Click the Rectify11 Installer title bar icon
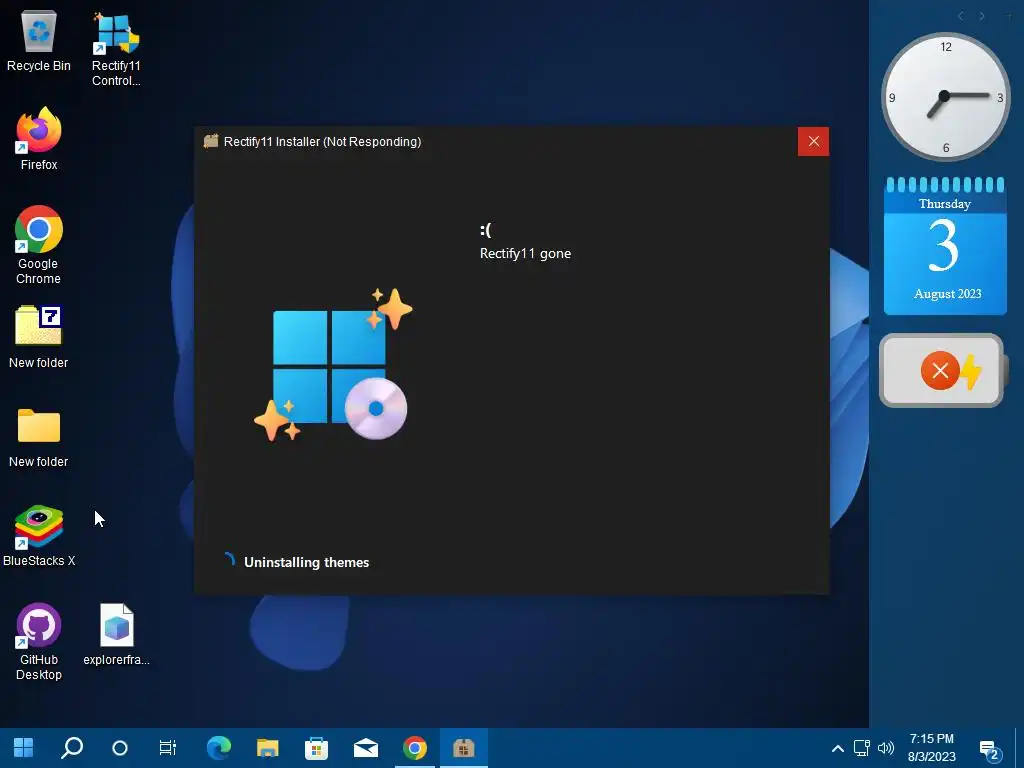 tap(210, 141)
